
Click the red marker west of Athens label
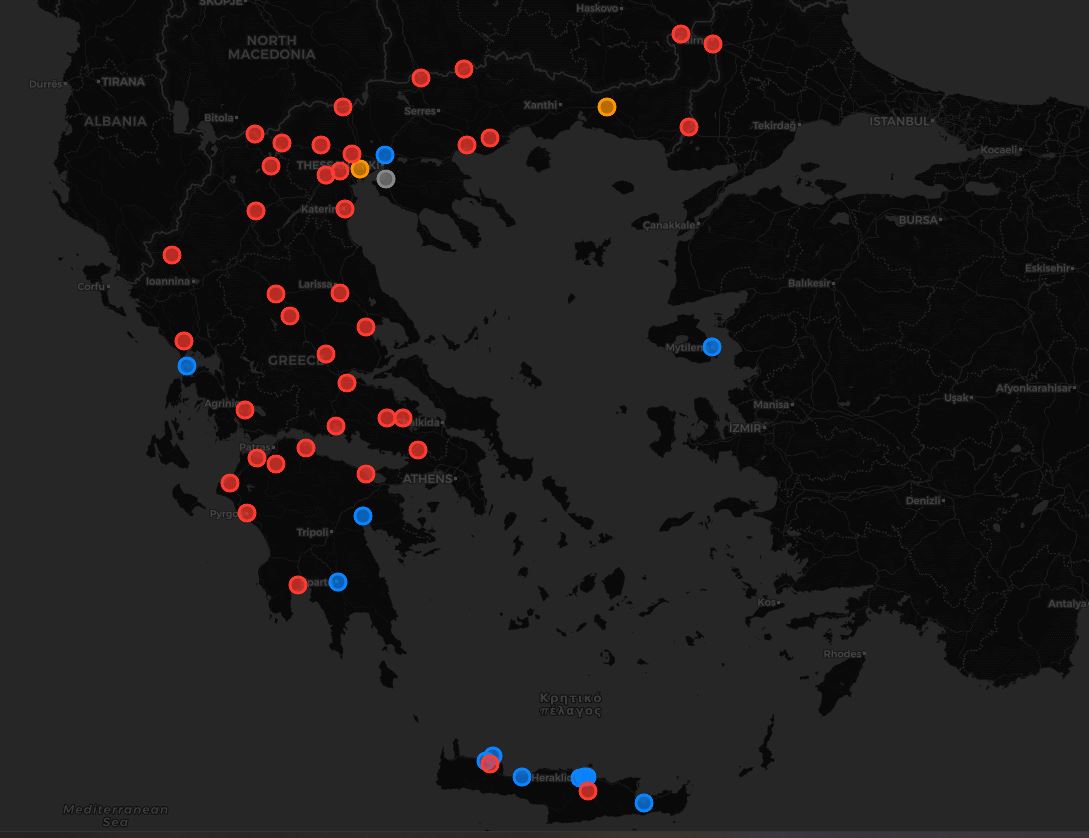[x=366, y=474]
